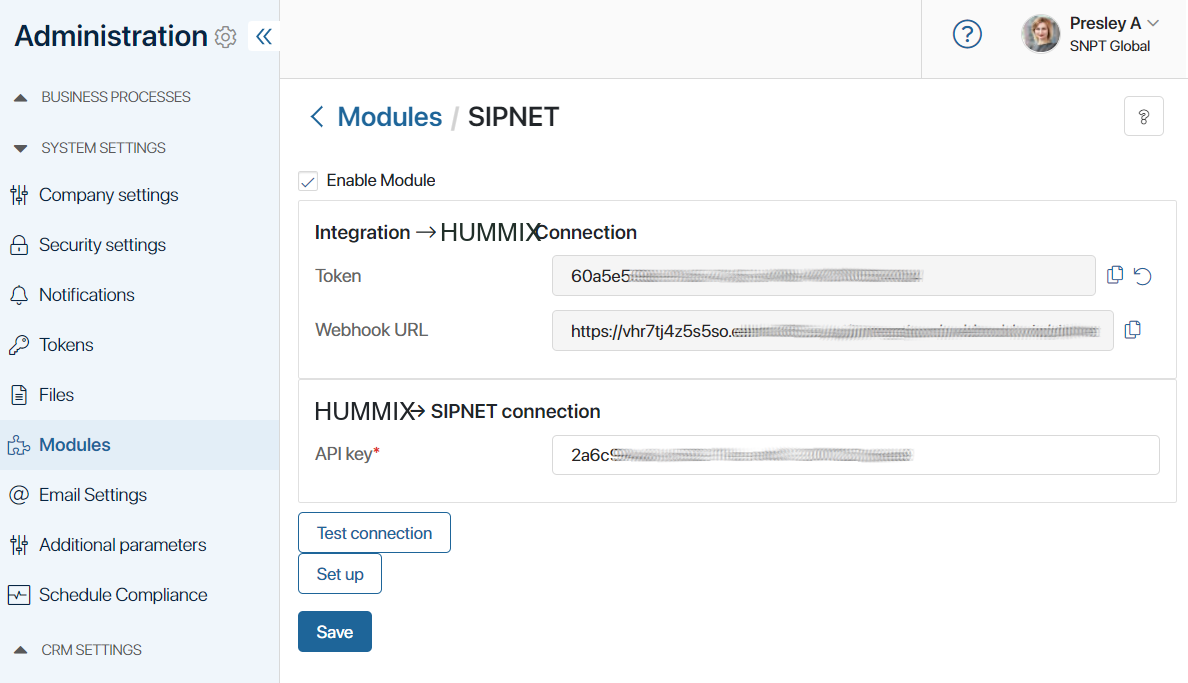Open Files in the sidebar
This screenshot has height=683, width=1188.
click(x=56, y=395)
